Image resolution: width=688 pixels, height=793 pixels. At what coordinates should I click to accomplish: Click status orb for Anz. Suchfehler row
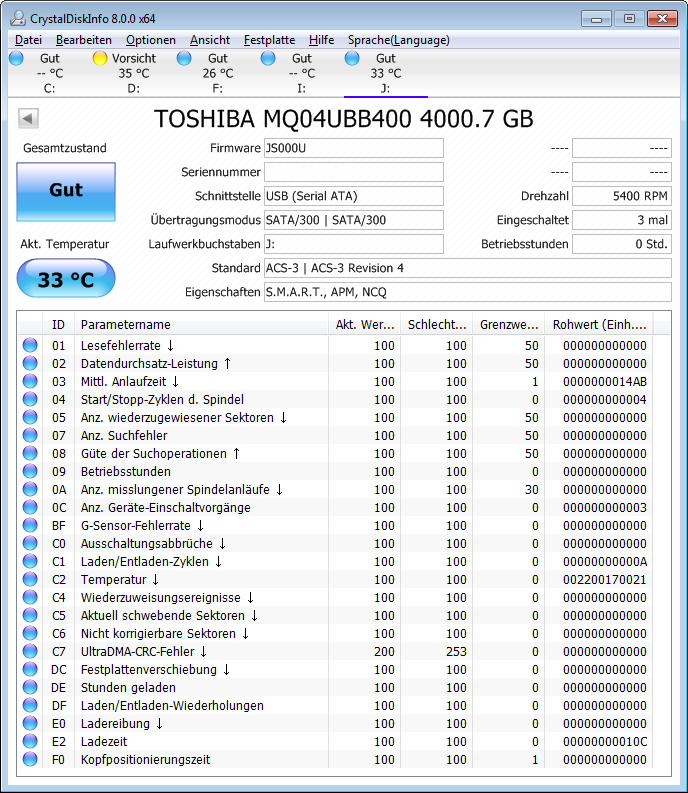point(30,435)
